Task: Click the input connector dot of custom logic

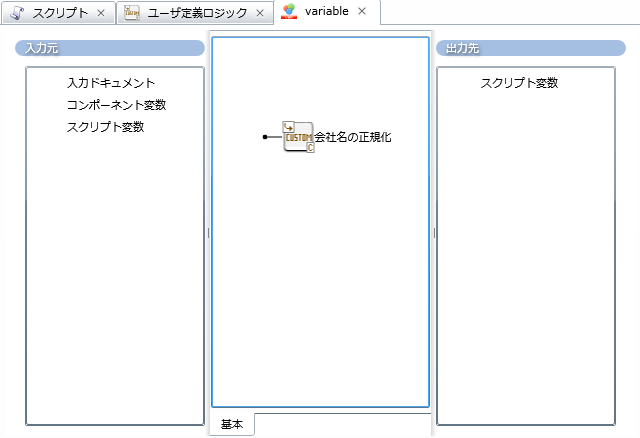Action: coord(265,137)
